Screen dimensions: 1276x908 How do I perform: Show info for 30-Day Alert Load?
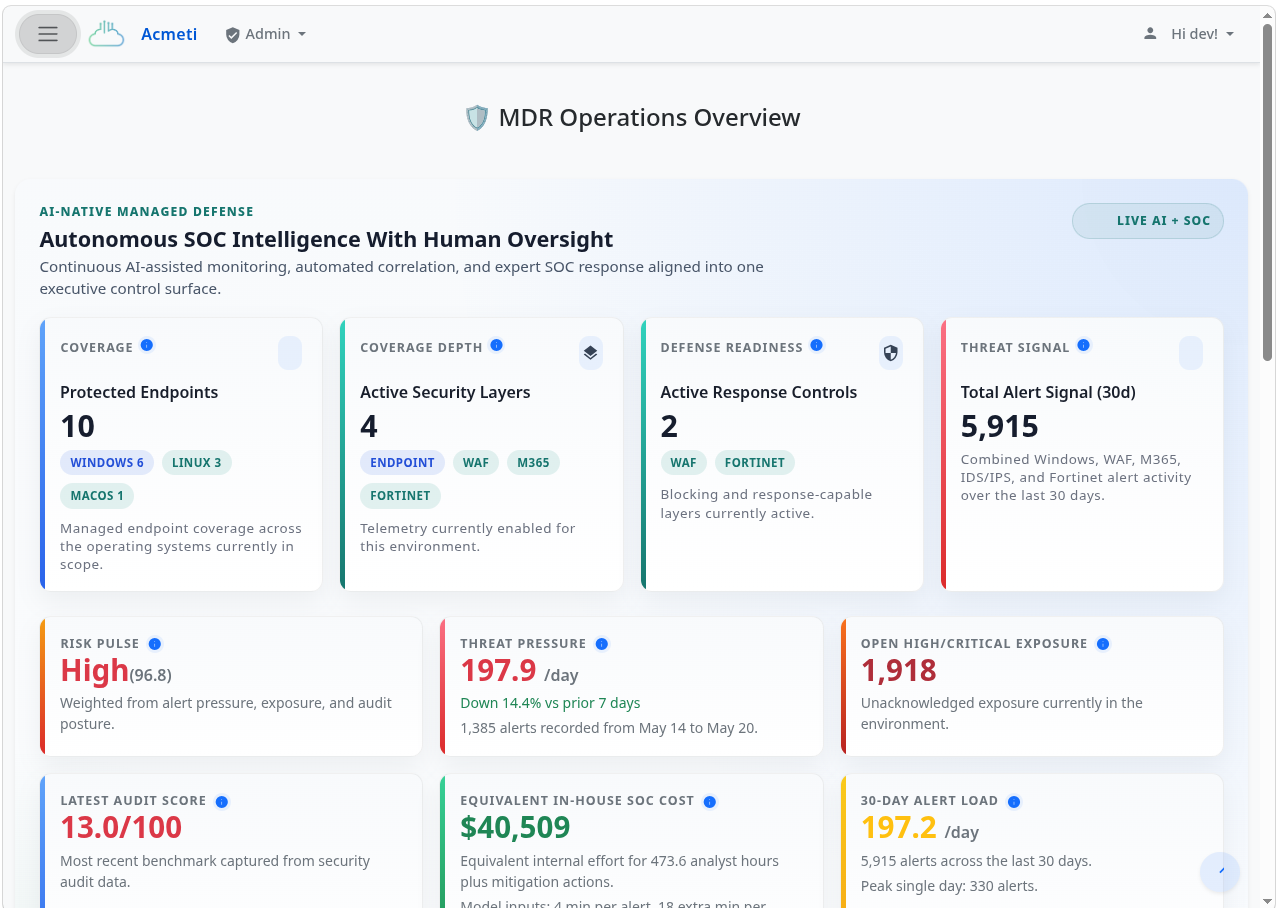1014,802
